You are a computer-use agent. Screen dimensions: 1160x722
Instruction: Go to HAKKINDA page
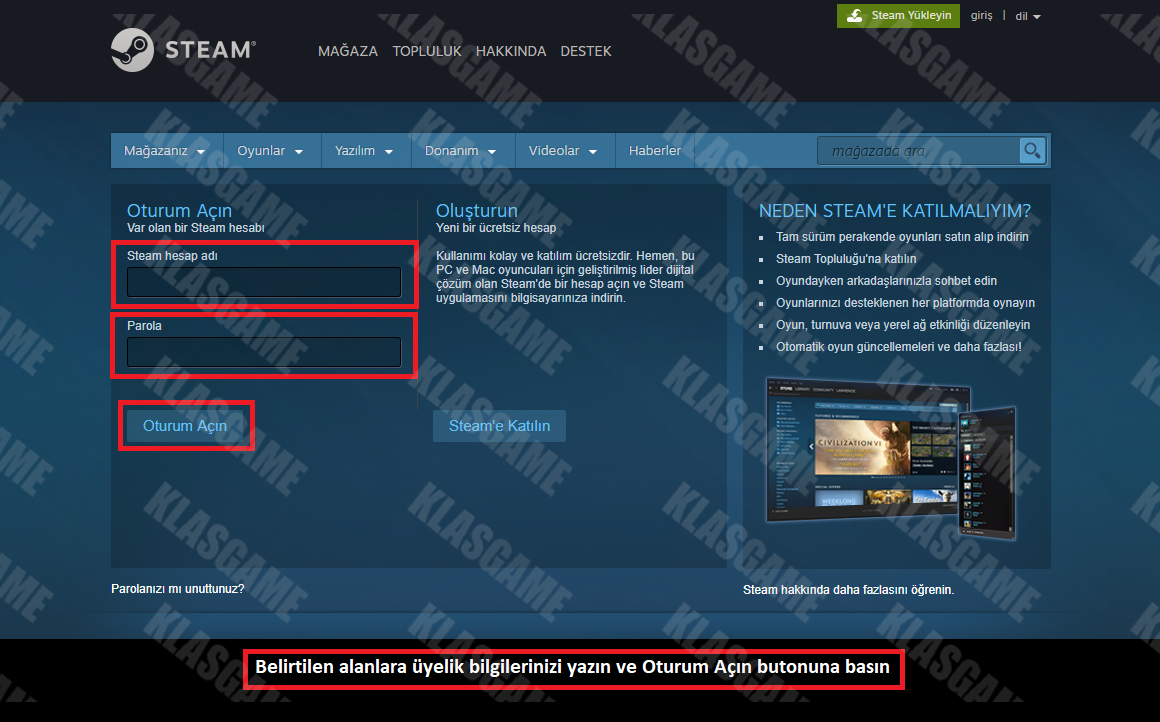pos(511,51)
